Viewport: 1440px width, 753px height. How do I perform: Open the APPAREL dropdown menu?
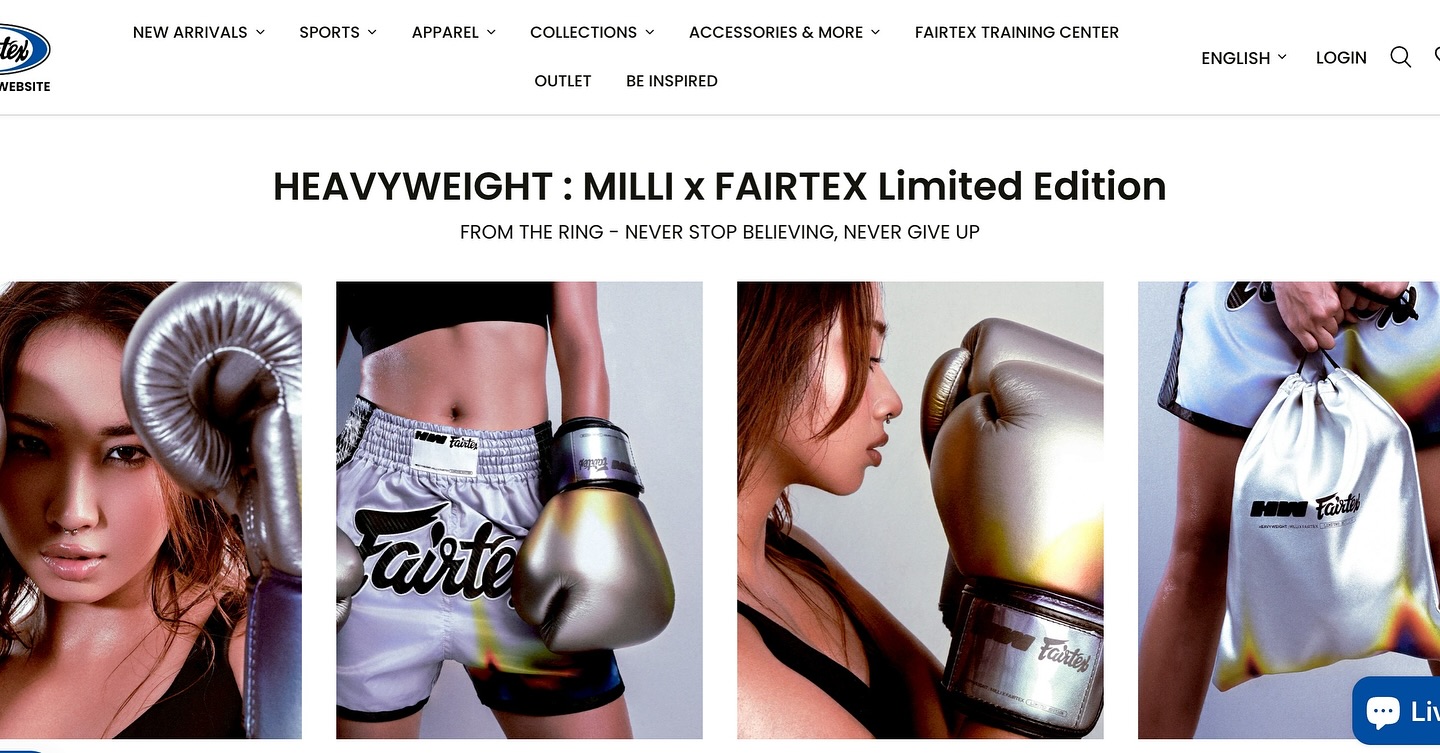(x=454, y=32)
